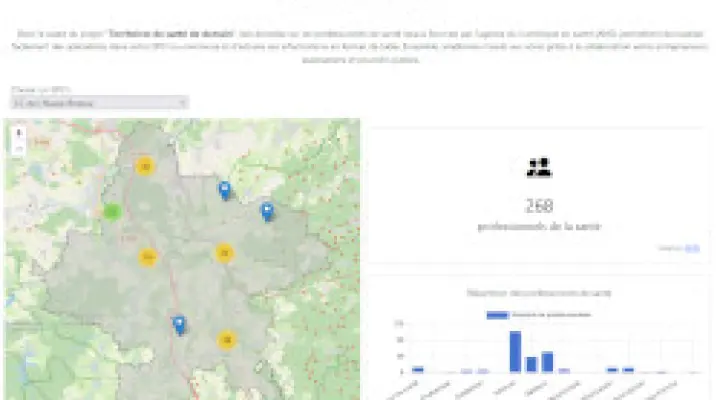Open the ARS source link

click(x=692, y=247)
